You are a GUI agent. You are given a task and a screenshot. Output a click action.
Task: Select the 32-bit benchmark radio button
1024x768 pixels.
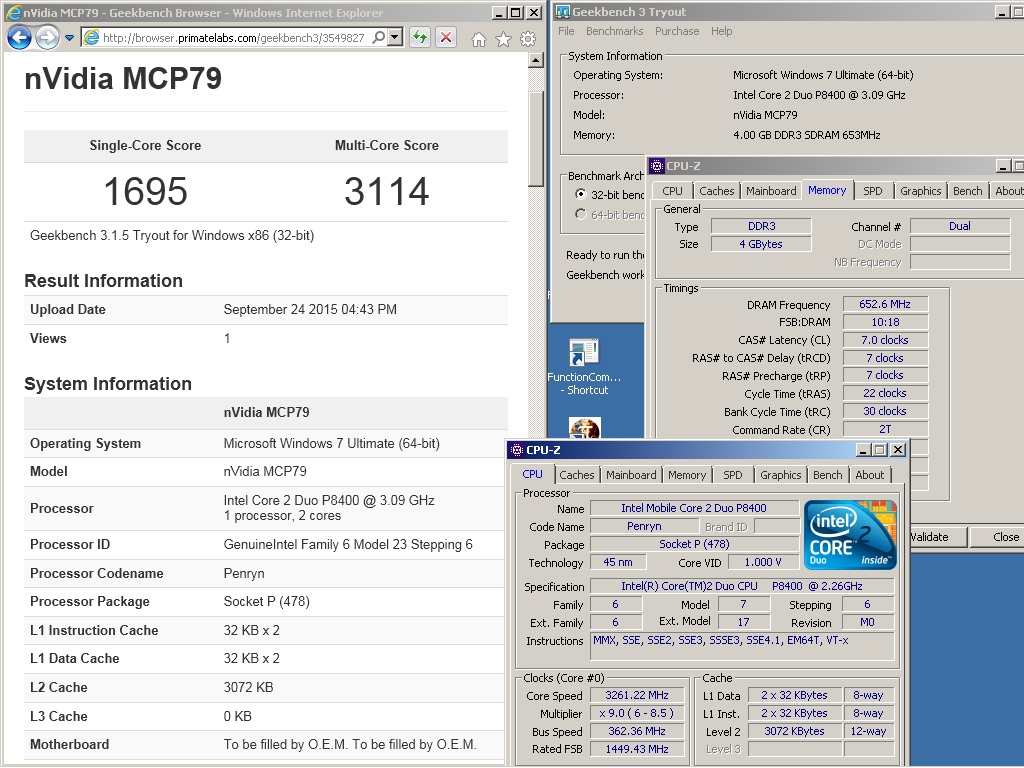(581, 194)
